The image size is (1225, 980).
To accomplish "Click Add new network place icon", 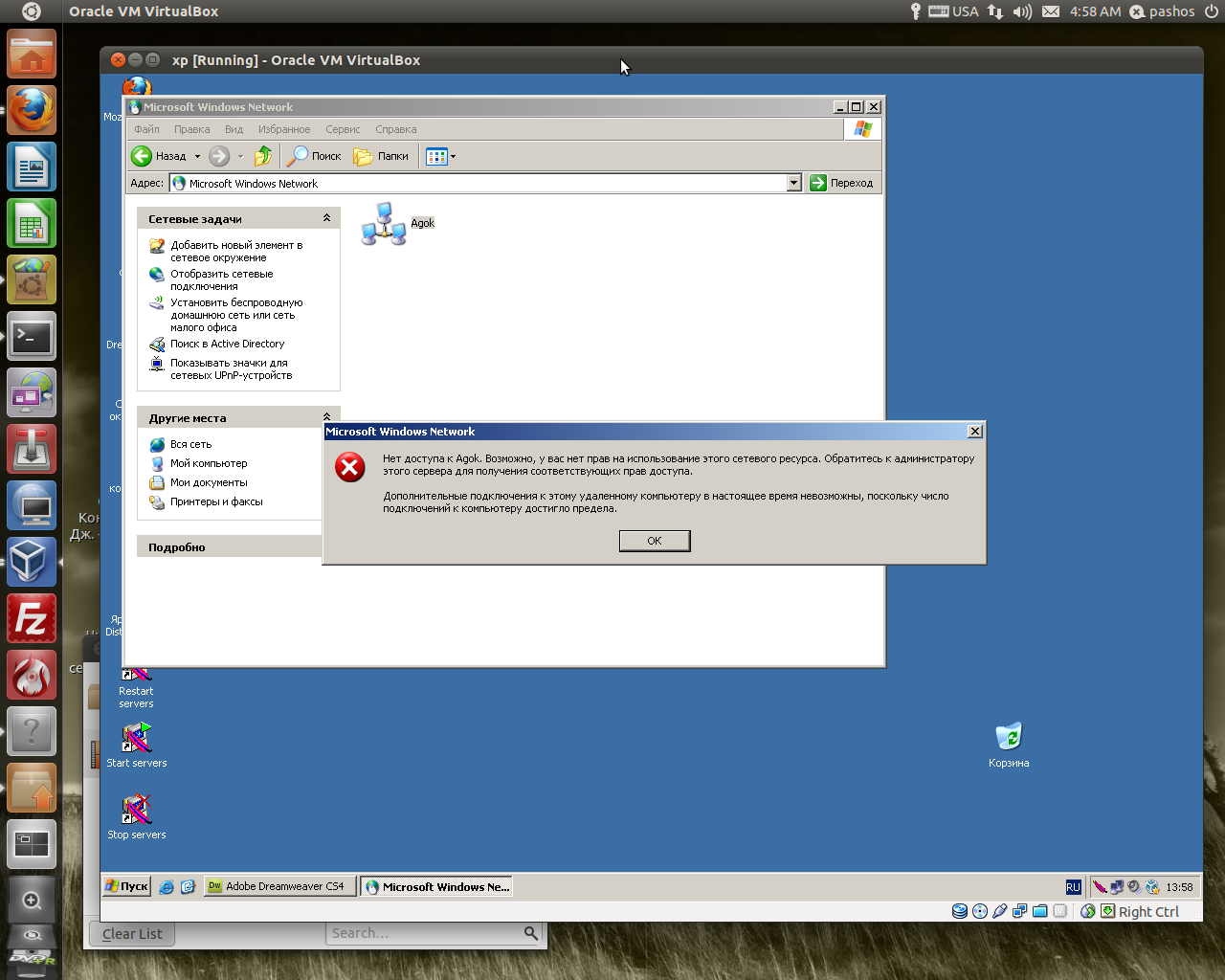I will [157, 246].
